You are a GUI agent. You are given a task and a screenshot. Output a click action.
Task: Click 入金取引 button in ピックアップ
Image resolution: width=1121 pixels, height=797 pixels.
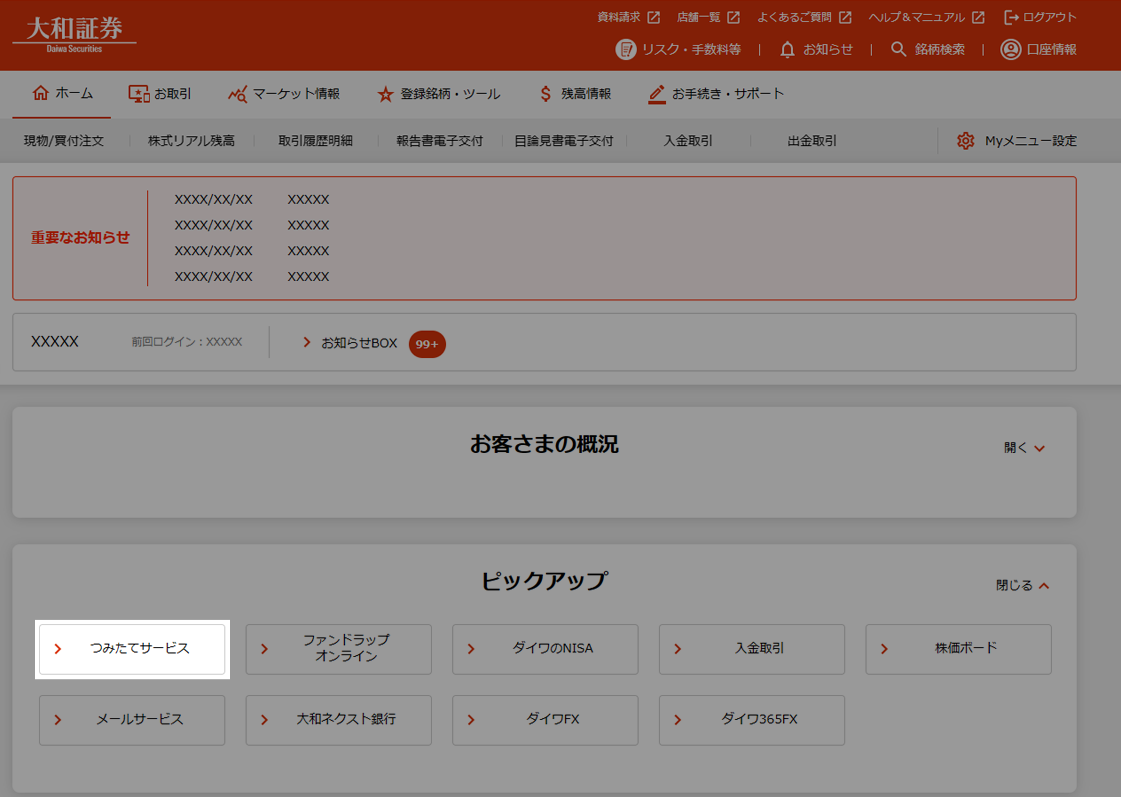(x=752, y=649)
